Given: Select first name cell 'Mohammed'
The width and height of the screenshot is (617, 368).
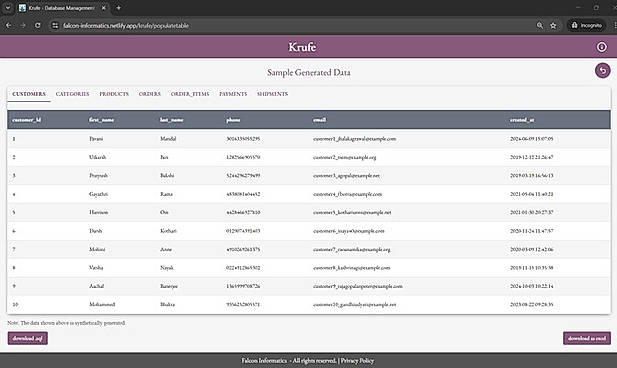Looking at the screenshot, I should 102,305.
